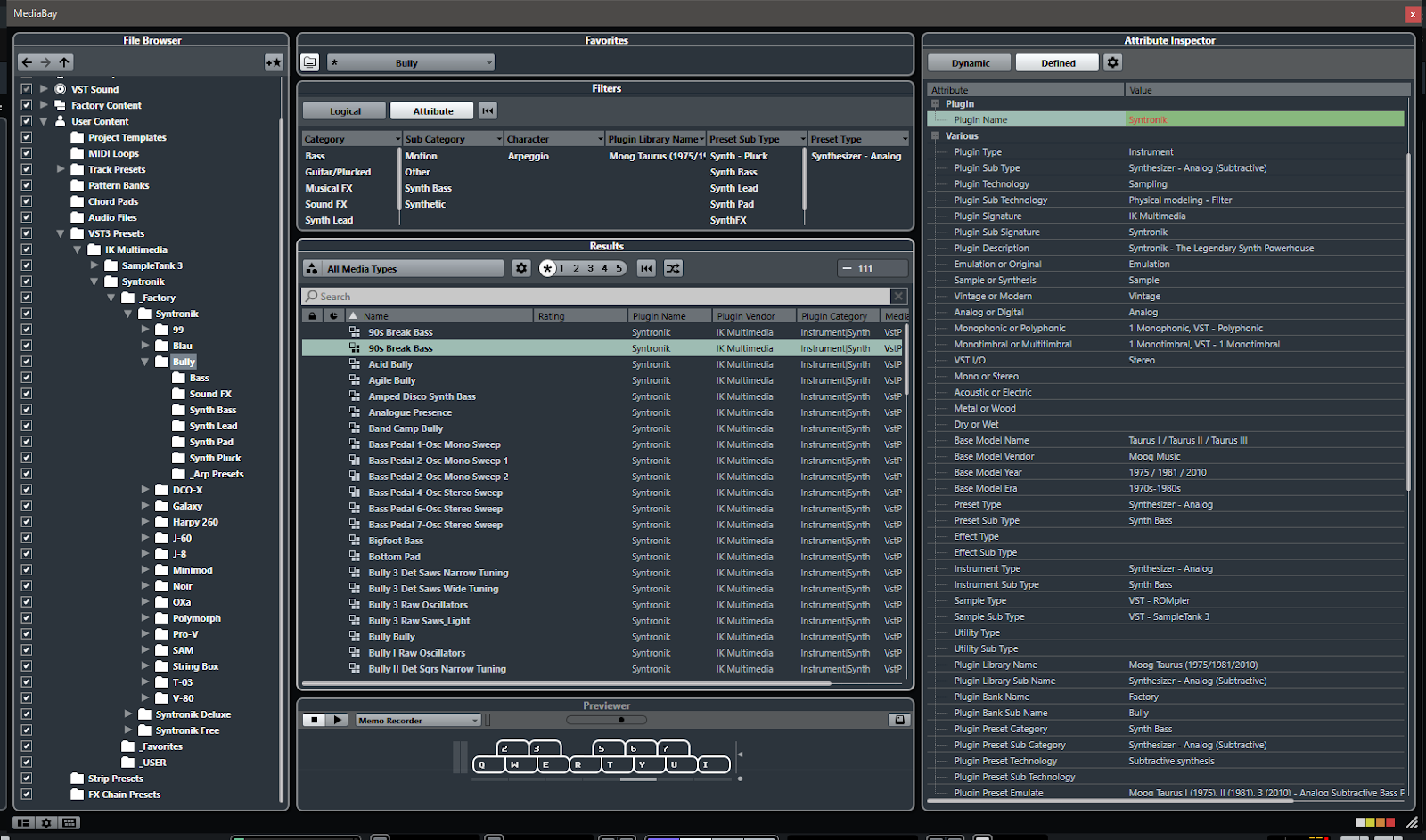Screen dimensions: 1426x840
Task: Sort results by Name column
Action: (440, 316)
